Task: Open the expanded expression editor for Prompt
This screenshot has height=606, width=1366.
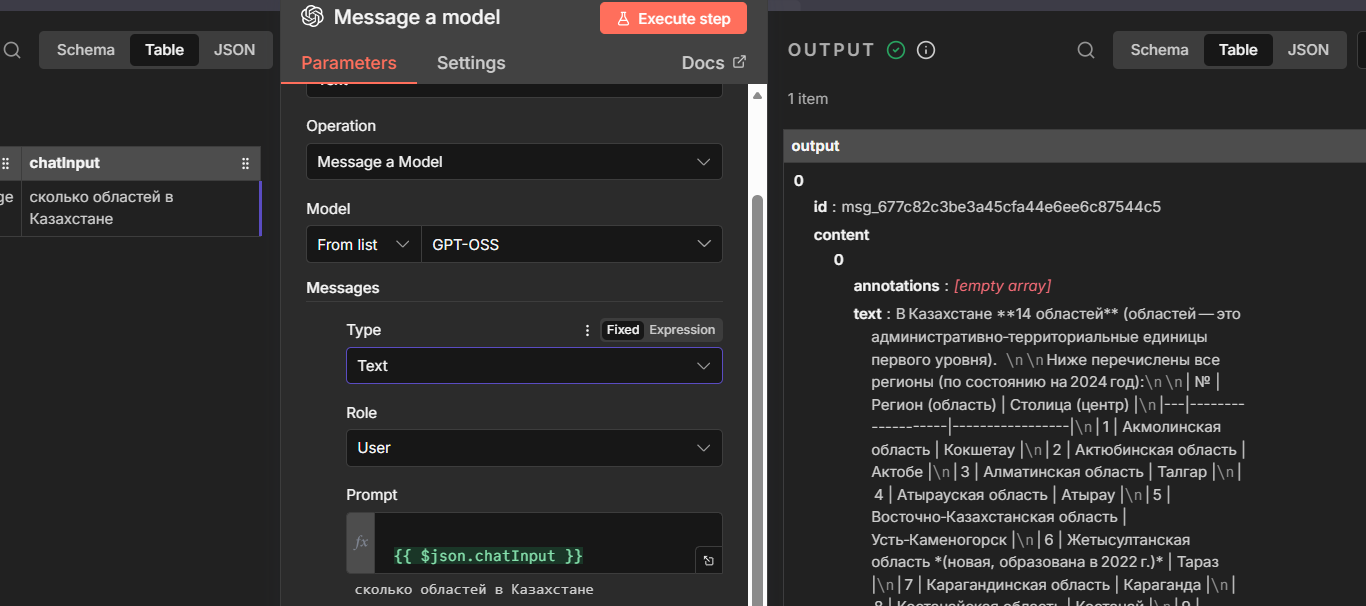Action: 708,561
